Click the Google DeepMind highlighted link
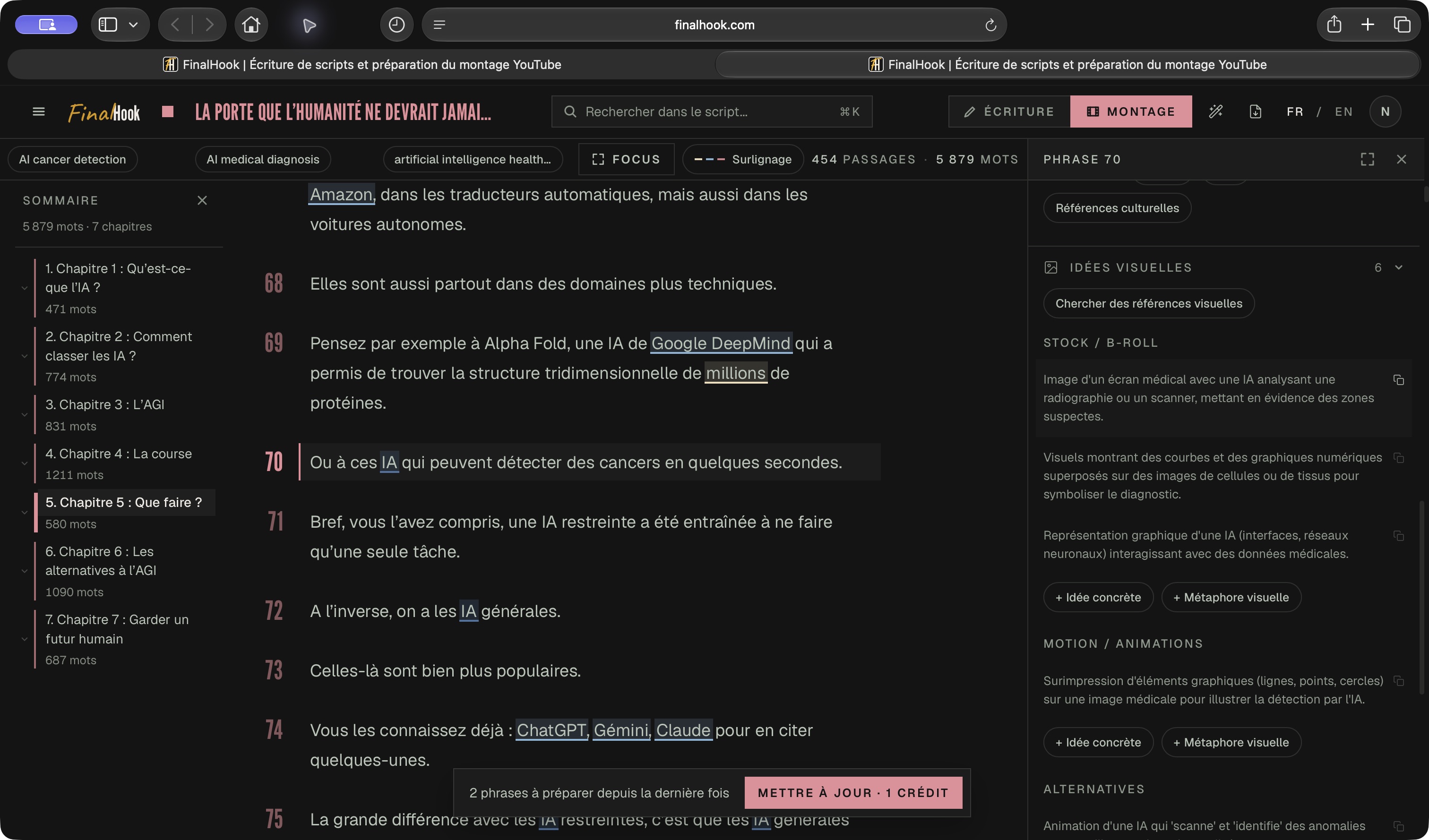1429x840 pixels. pyautogui.click(x=721, y=343)
